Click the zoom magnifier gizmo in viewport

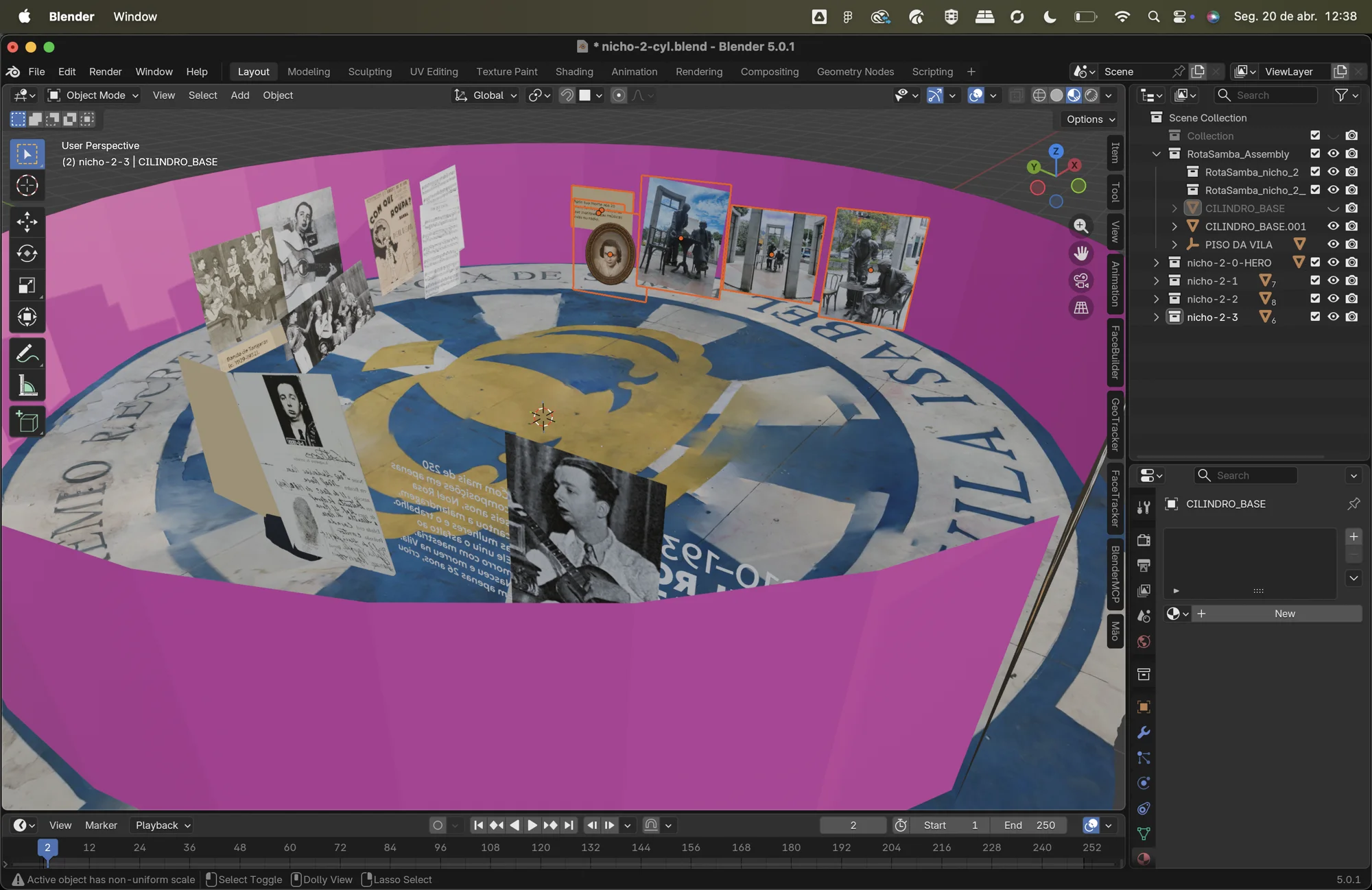coord(1081,226)
